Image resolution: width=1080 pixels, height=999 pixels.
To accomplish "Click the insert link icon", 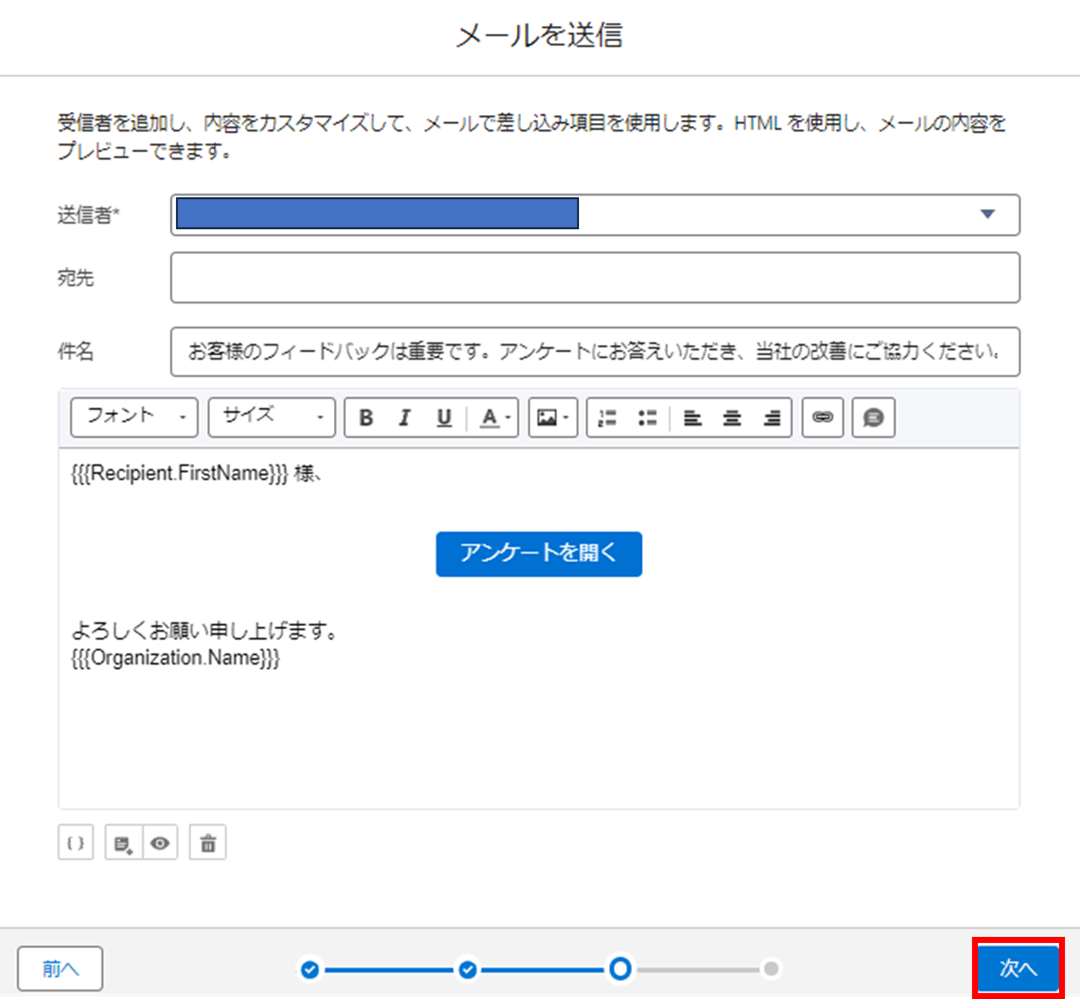I will click(x=823, y=418).
